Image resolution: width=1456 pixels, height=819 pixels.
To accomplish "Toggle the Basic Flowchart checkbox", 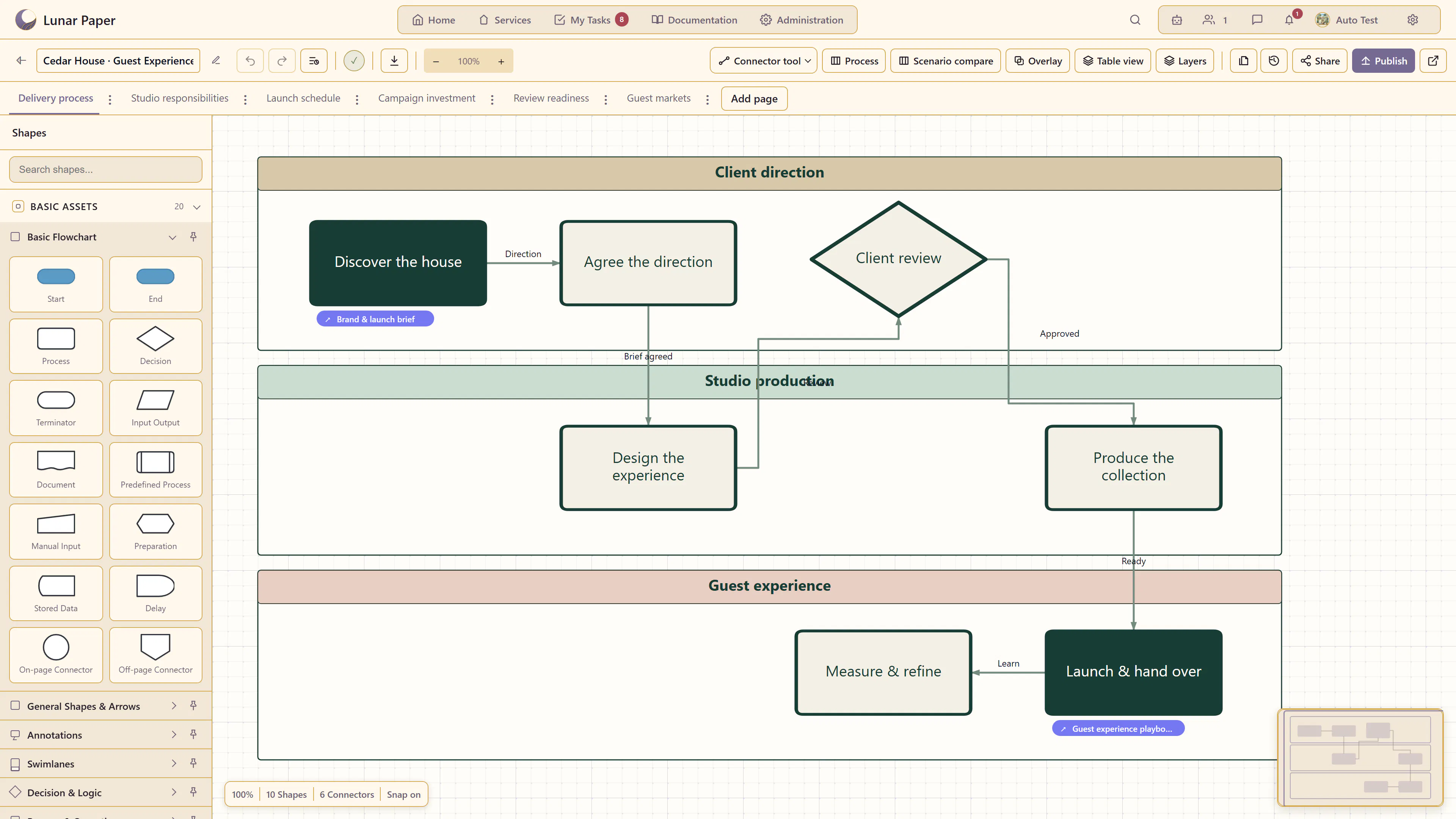I will coord(15,237).
